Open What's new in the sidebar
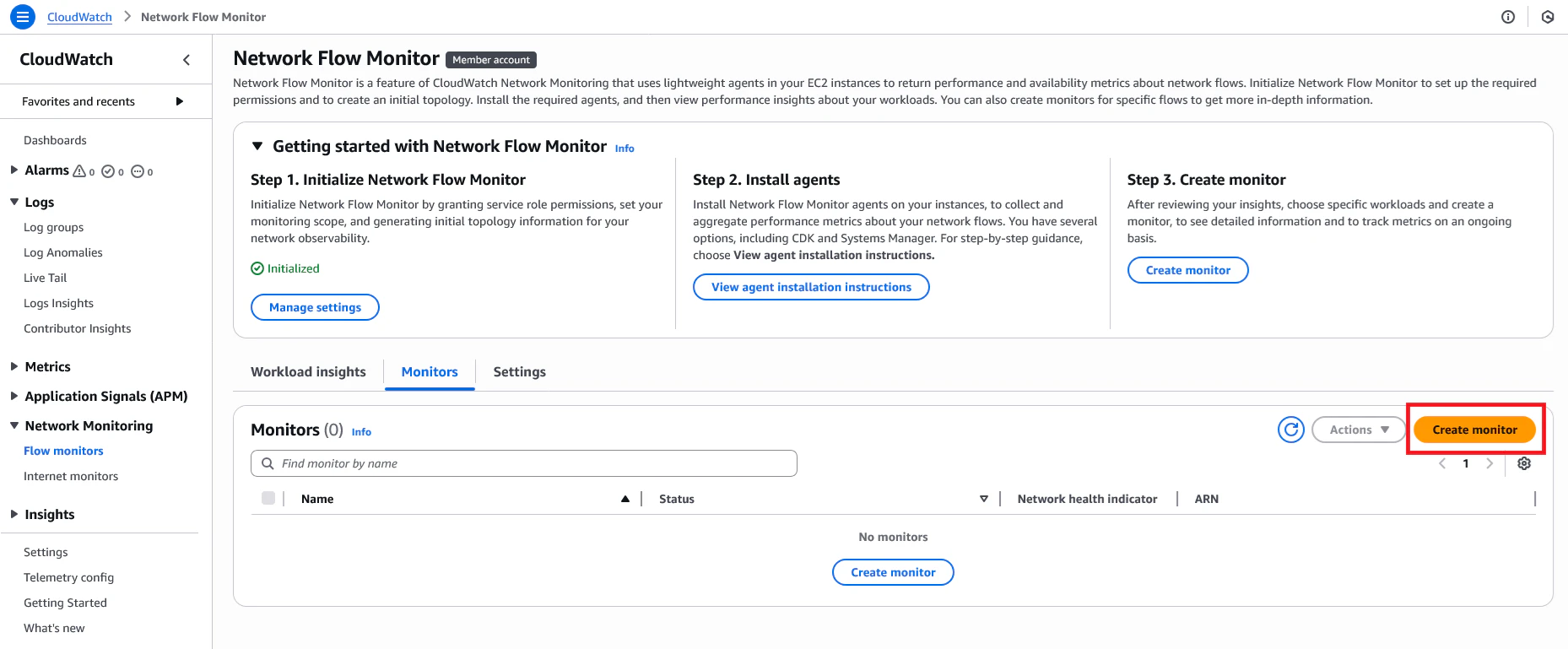The height and width of the screenshot is (649, 1568). [x=54, y=628]
